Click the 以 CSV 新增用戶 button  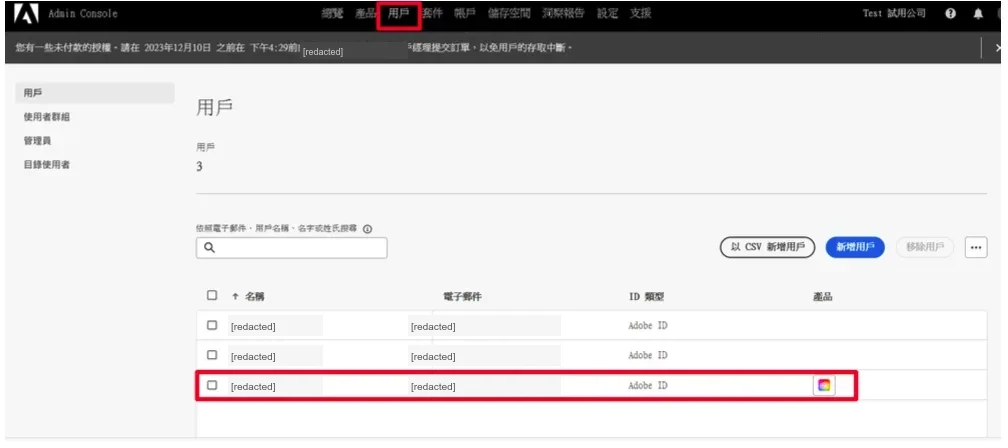768,247
